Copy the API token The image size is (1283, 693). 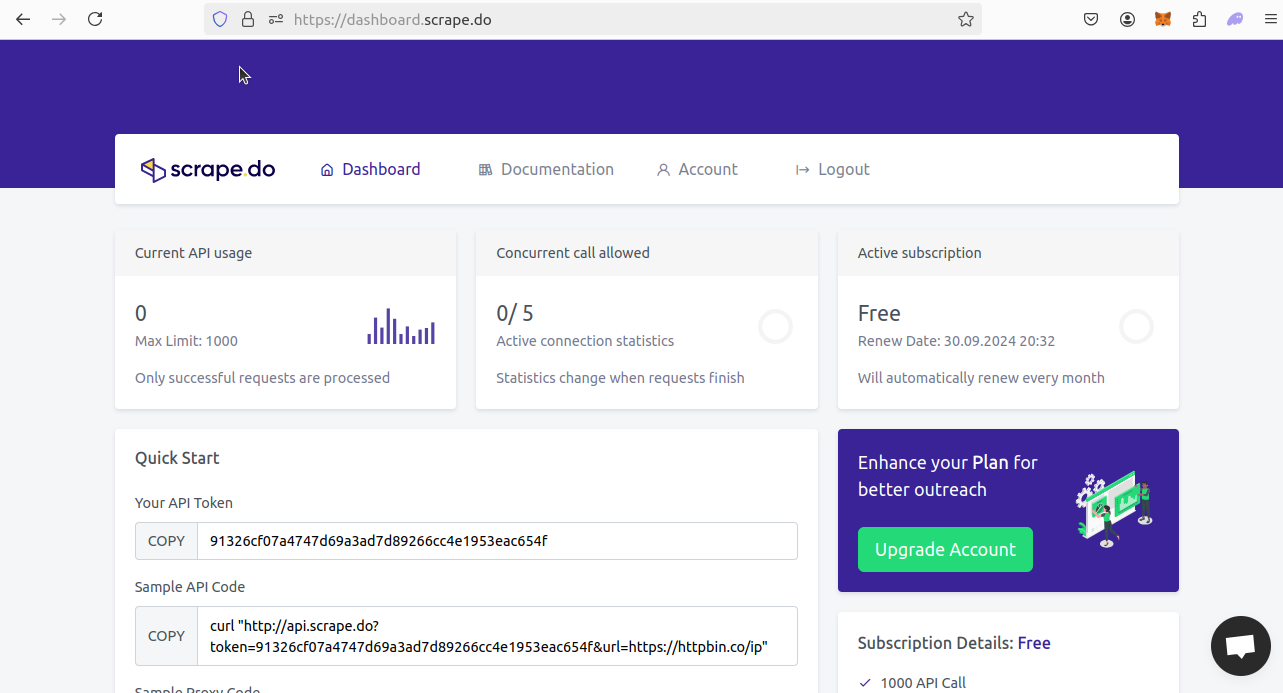[x=166, y=541]
